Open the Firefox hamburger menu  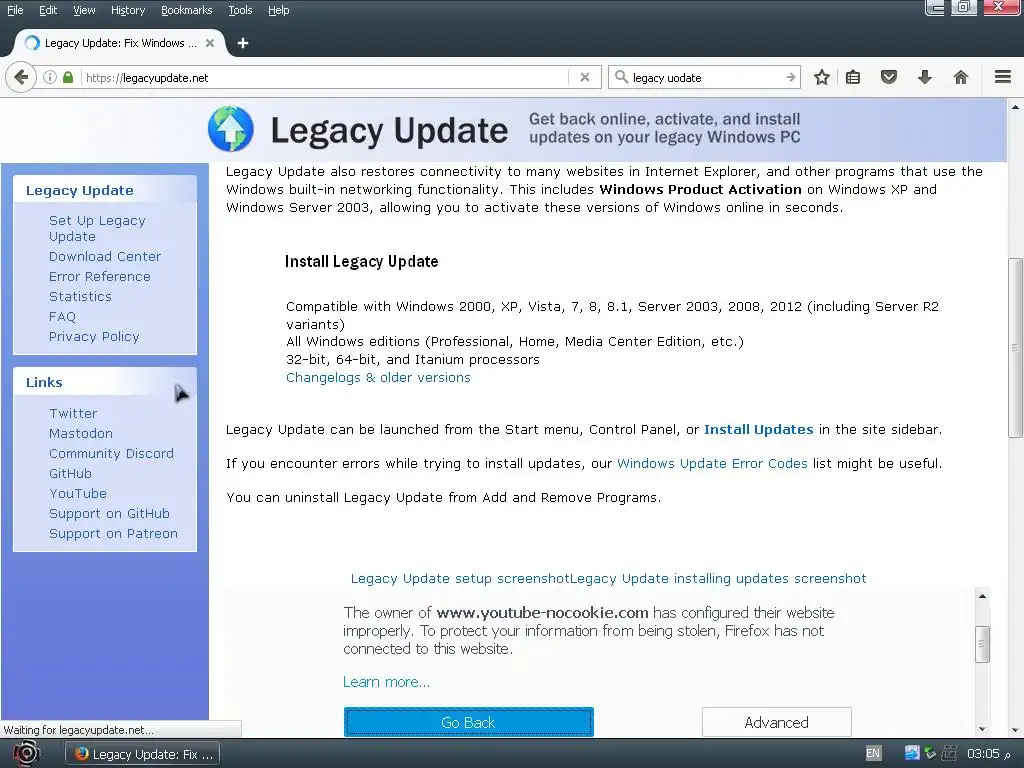coord(1003,77)
